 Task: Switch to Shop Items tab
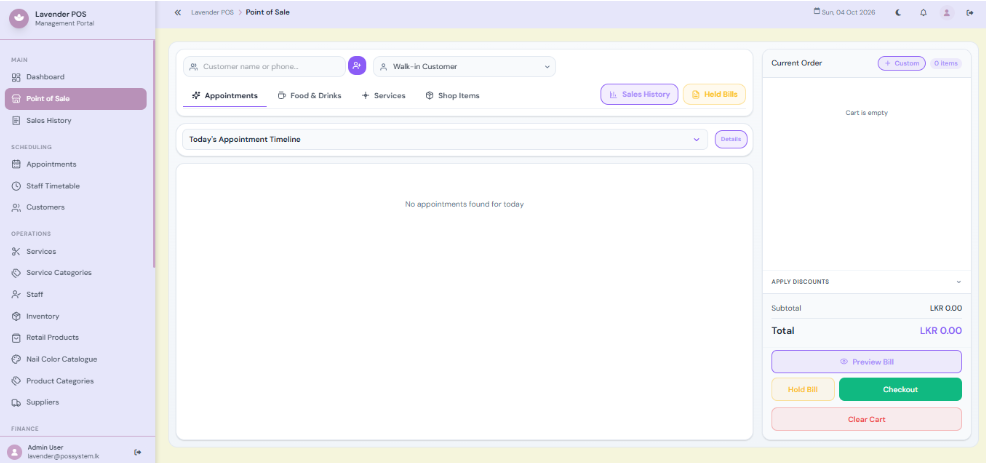[452, 96]
